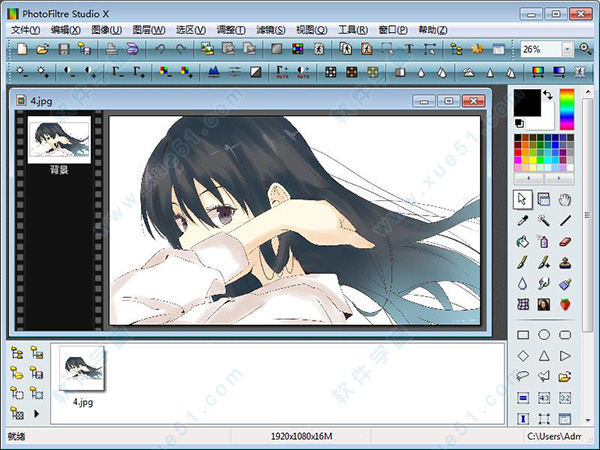
Task: Click the 1920x1080x16M status text
Action: (301, 436)
